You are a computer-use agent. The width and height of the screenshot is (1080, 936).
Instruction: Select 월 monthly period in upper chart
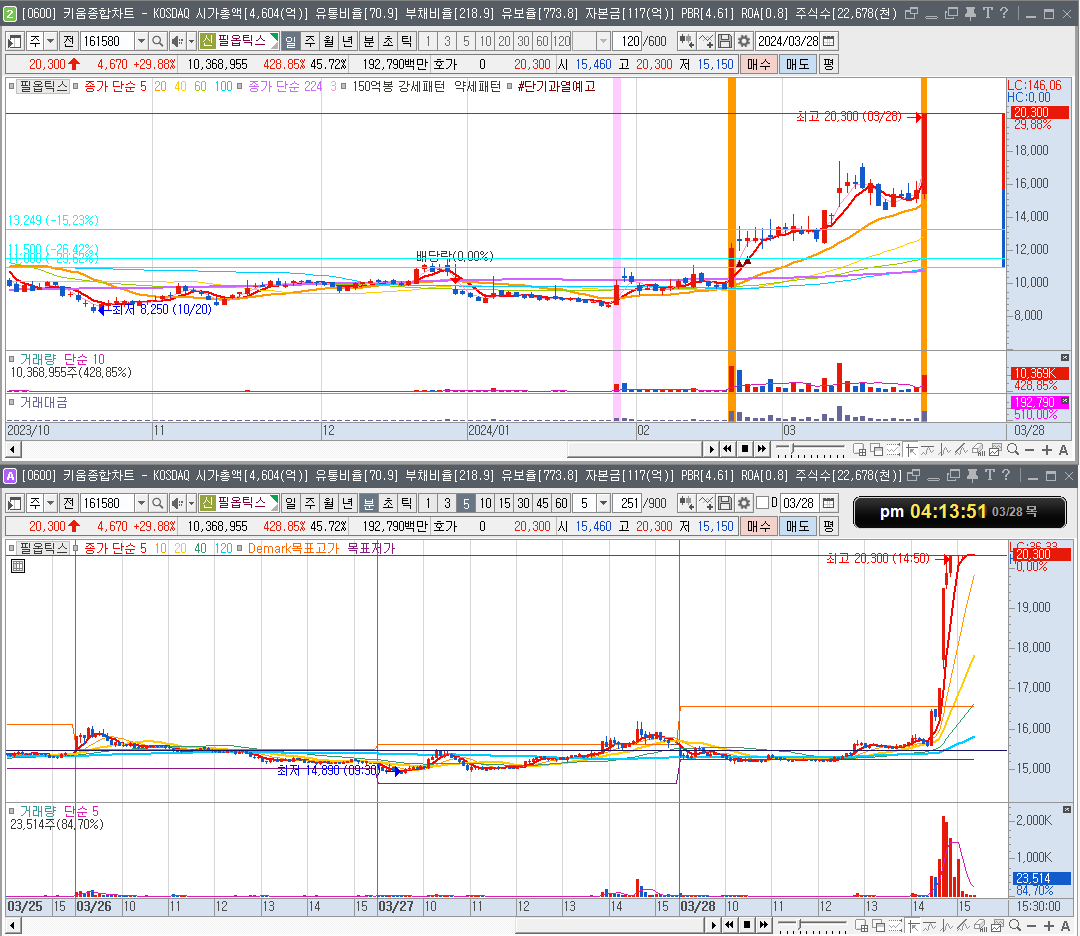(329, 41)
